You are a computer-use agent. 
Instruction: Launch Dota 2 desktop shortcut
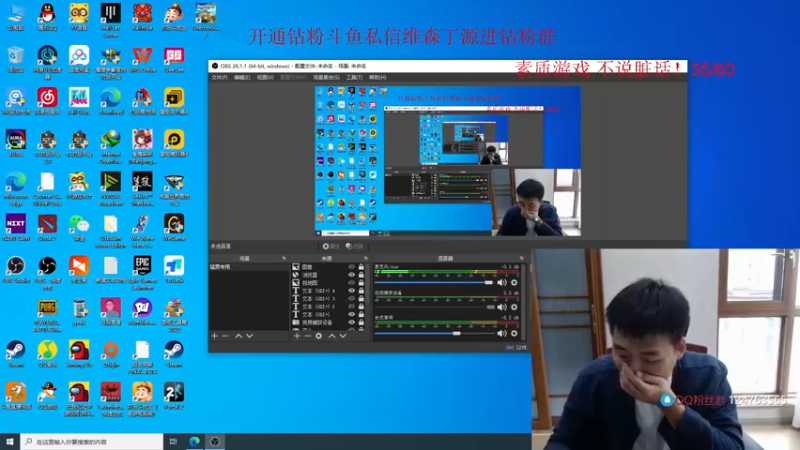[x=47, y=228]
